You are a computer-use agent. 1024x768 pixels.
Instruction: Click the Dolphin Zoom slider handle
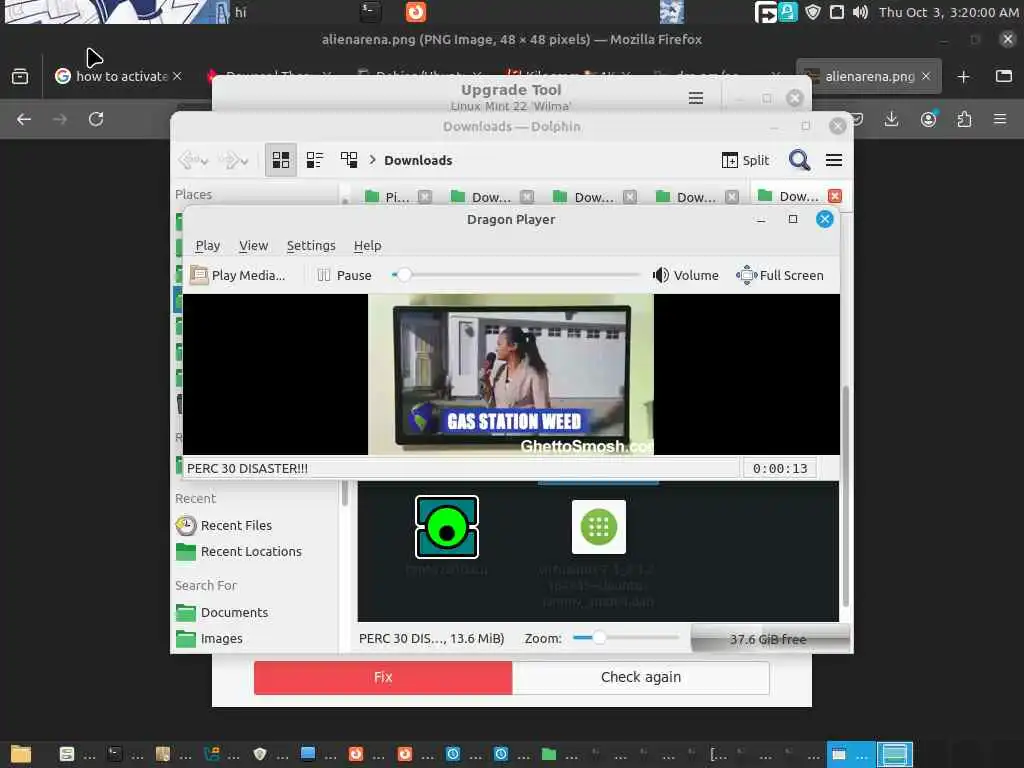[x=598, y=637]
